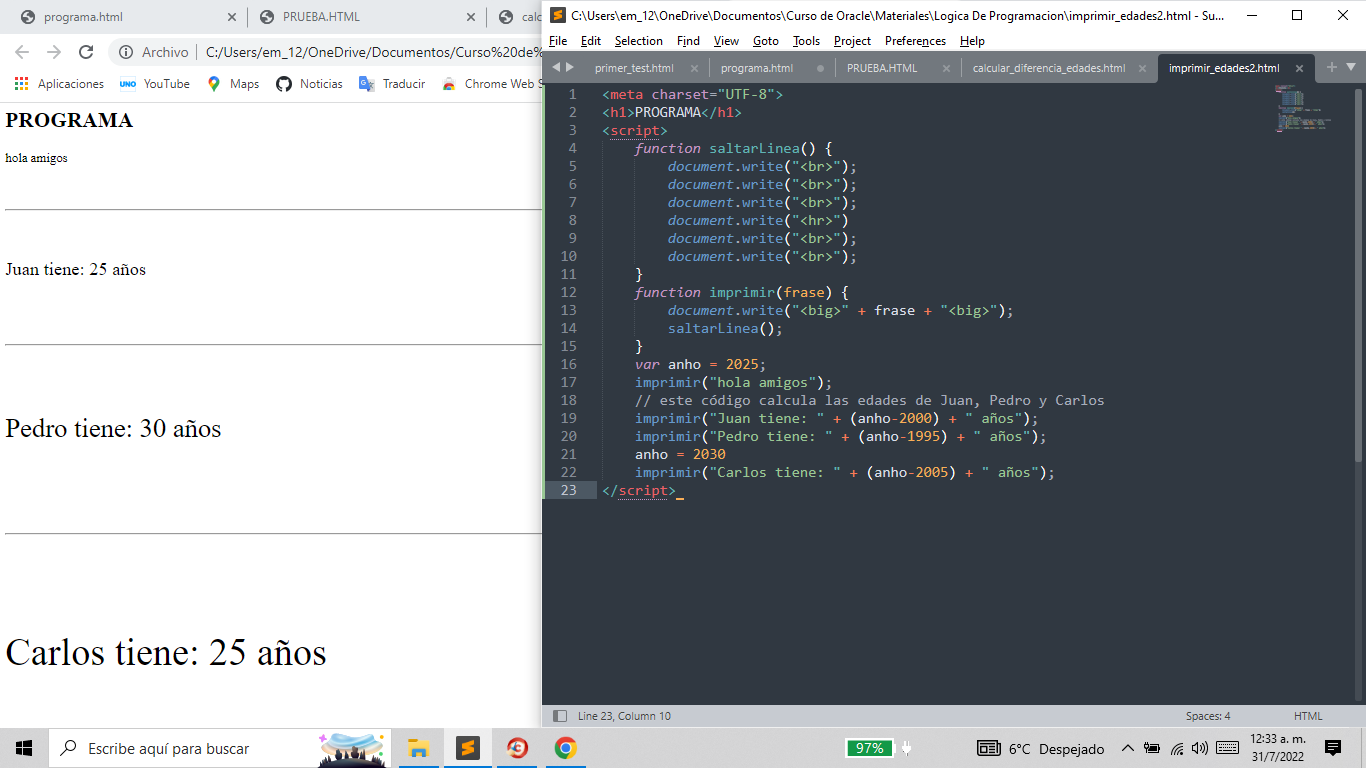Click the Archivo info icon in address bar
Image resolution: width=1366 pixels, height=768 pixels.
click(126, 52)
